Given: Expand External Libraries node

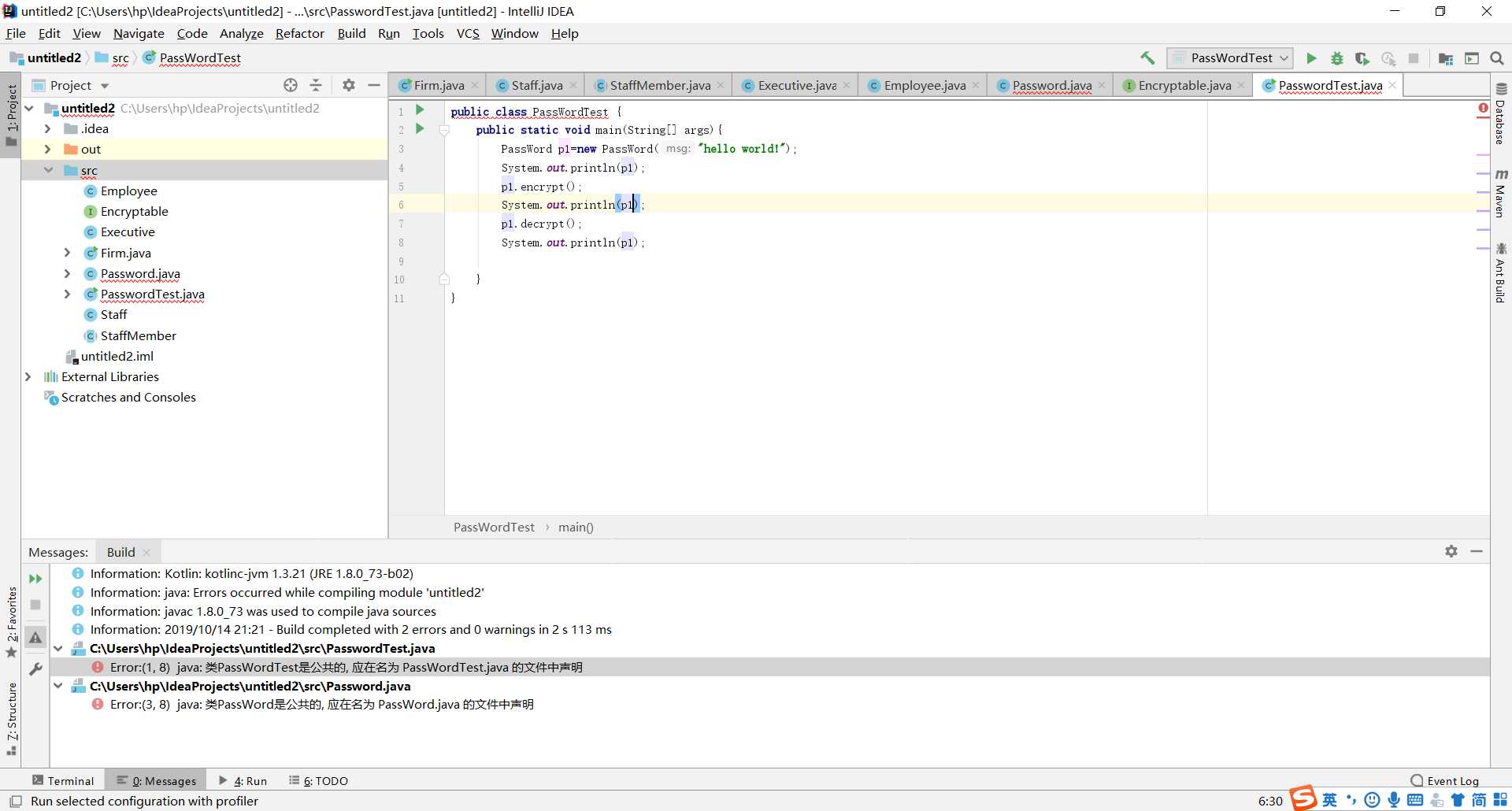Looking at the screenshot, I should (28, 376).
